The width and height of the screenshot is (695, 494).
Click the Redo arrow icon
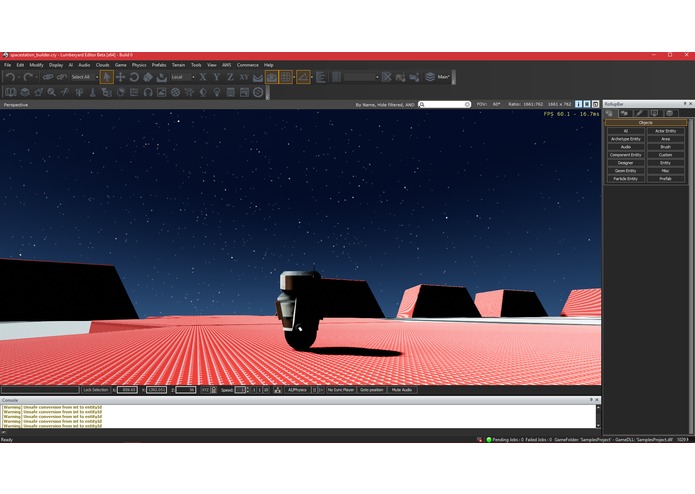pyautogui.click(x=28, y=77)
